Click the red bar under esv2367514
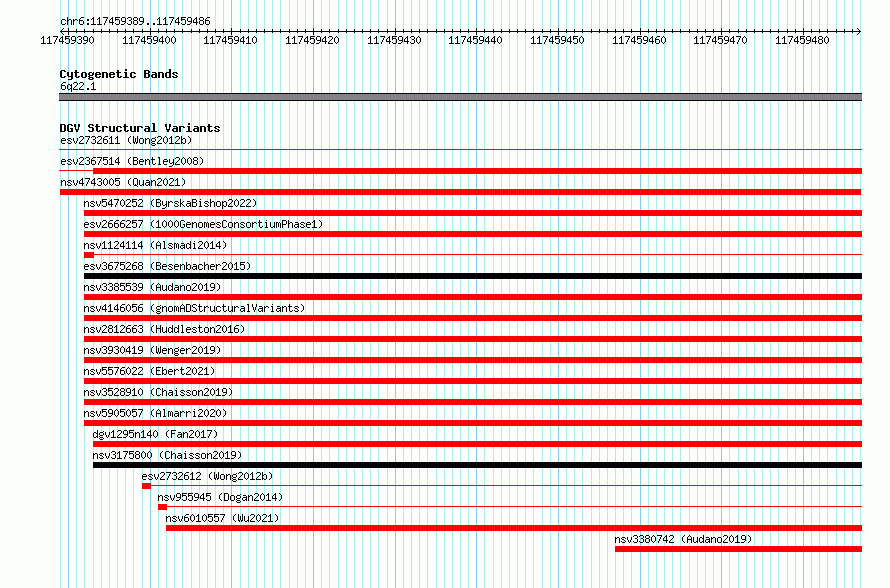Screen dimensions: 890x588 click(x=477, y=171)
